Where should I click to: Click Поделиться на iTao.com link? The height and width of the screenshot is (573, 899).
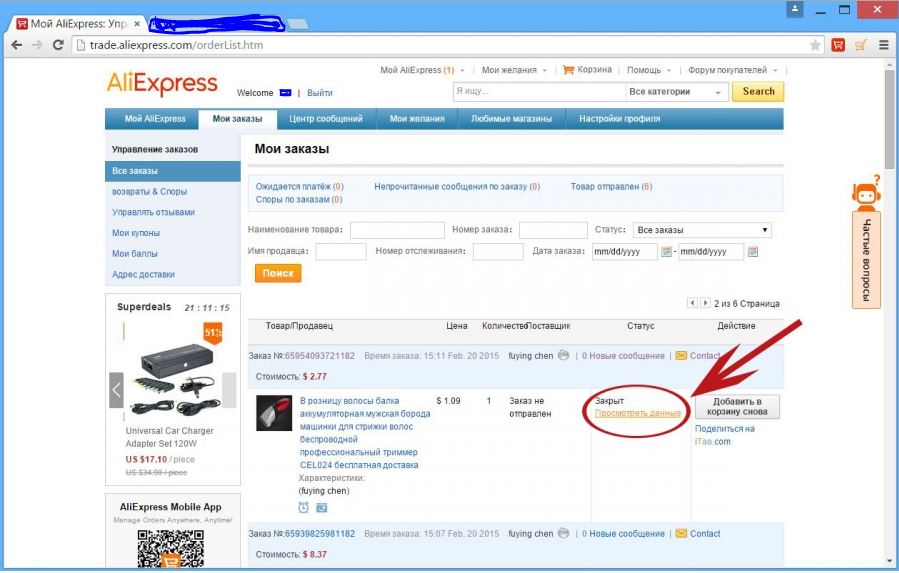pyautogui.click(x=724, y=435)
